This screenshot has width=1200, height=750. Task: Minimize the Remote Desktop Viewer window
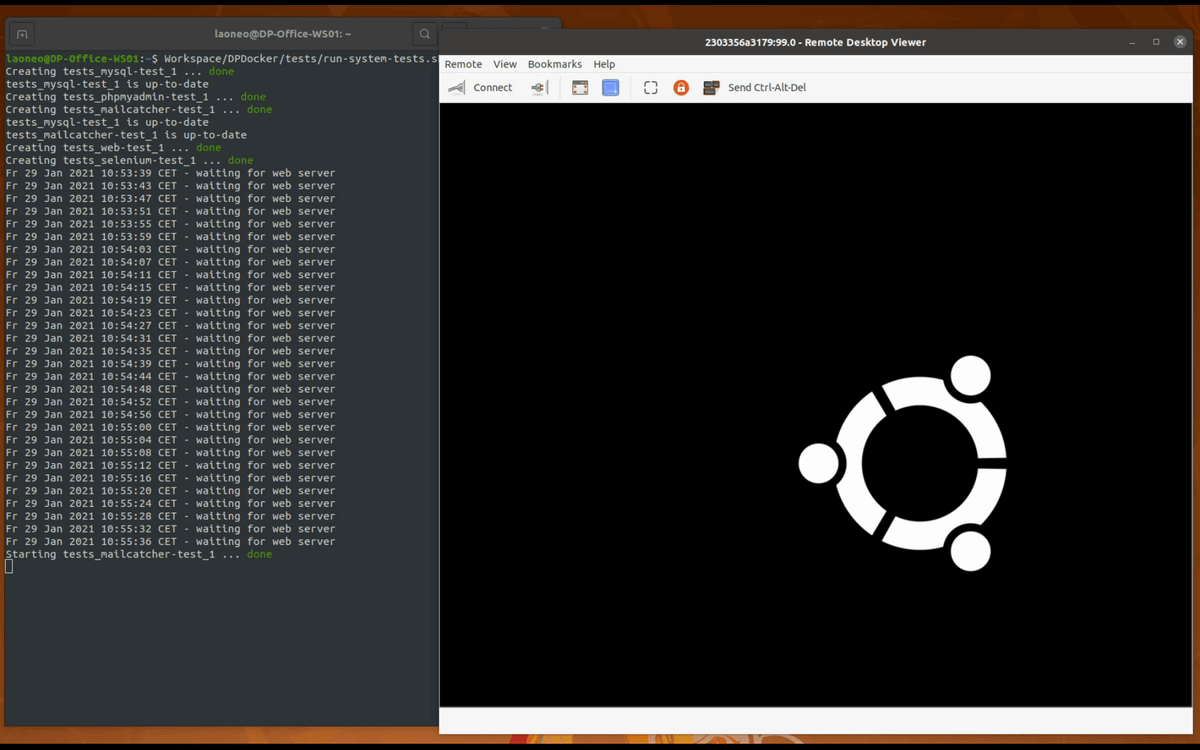[x=1132, y=42]
